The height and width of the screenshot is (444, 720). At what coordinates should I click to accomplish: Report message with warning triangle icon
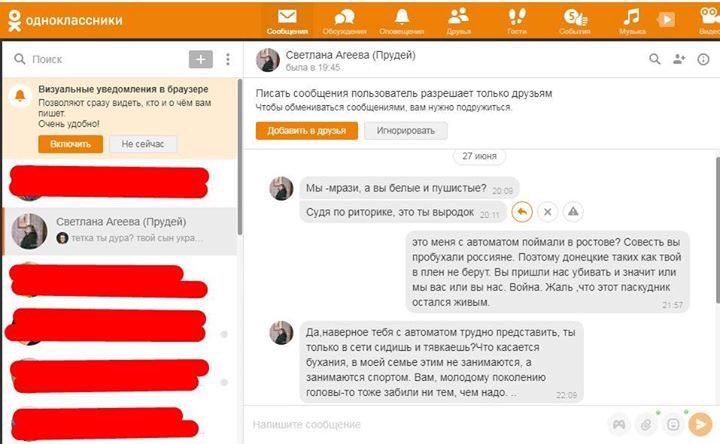573,212
